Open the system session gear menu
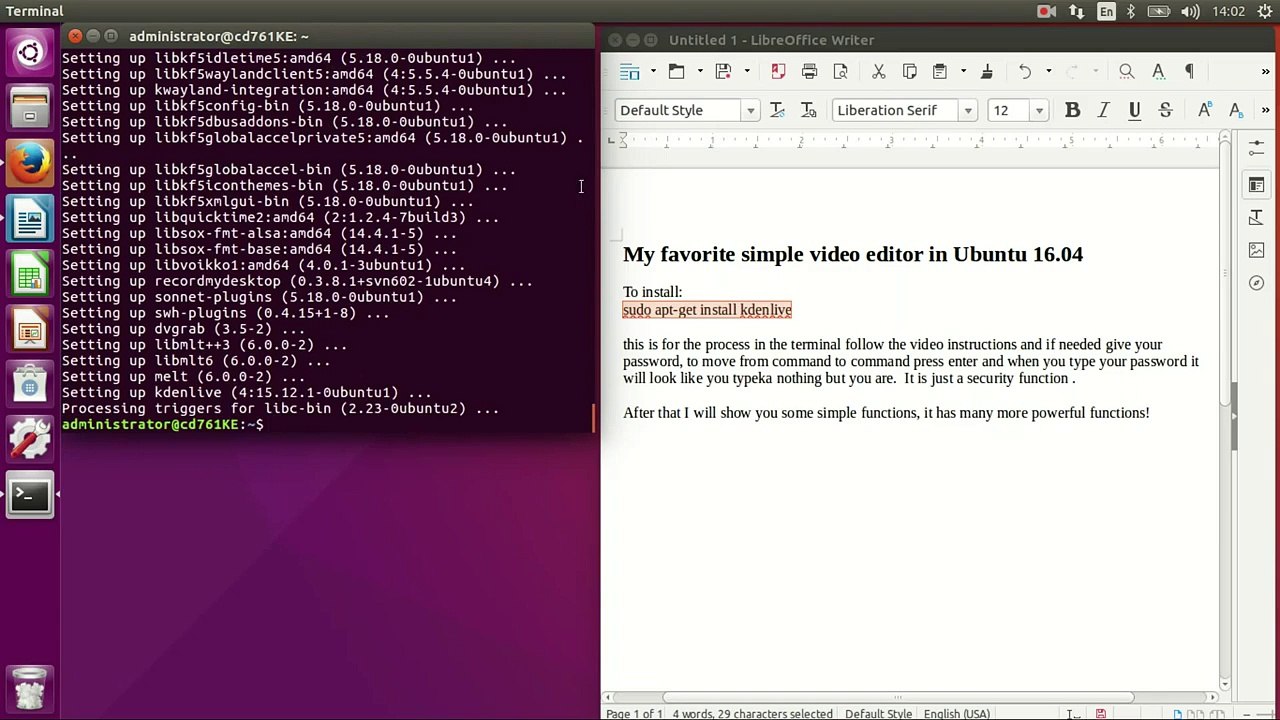Image resolution: width=1280 pixels, height=720 pixels. 1263,11
